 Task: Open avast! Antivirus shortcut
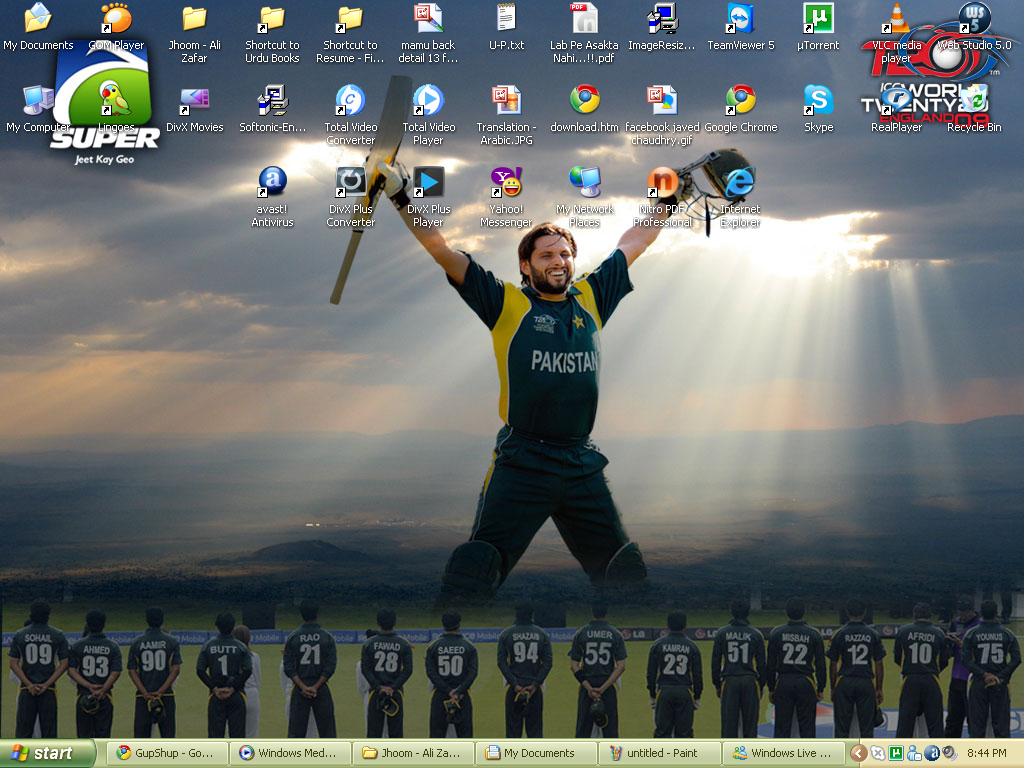click(272, 184)
